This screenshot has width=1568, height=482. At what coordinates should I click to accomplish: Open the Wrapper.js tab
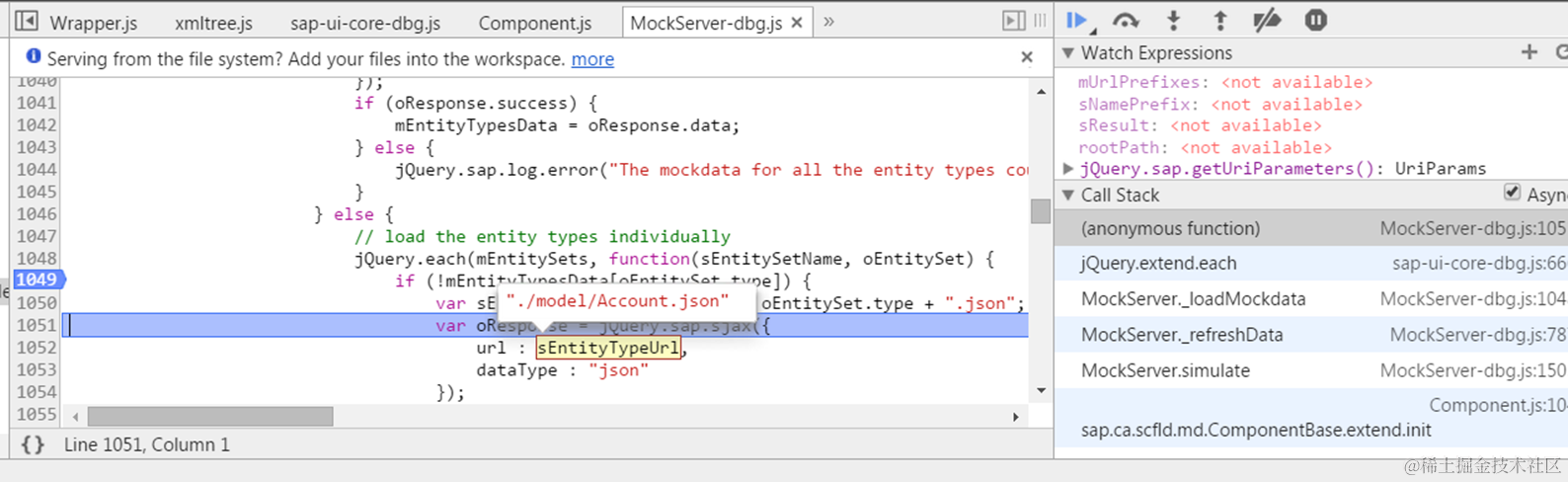(x=94, y=22)
